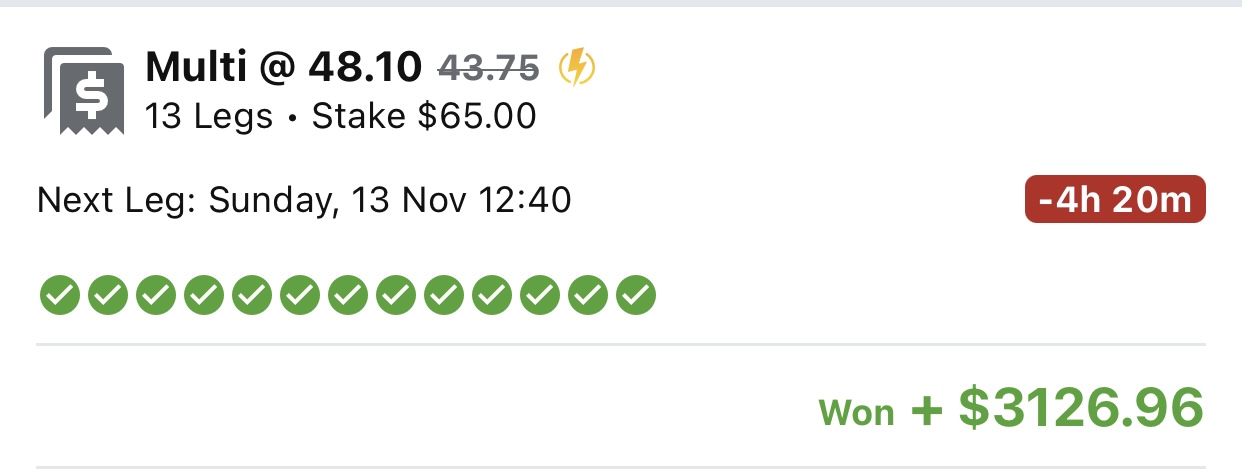Select the thirteenth and last leg checkmark
This screenshot has height=474, width=1242.
point(636,294)
